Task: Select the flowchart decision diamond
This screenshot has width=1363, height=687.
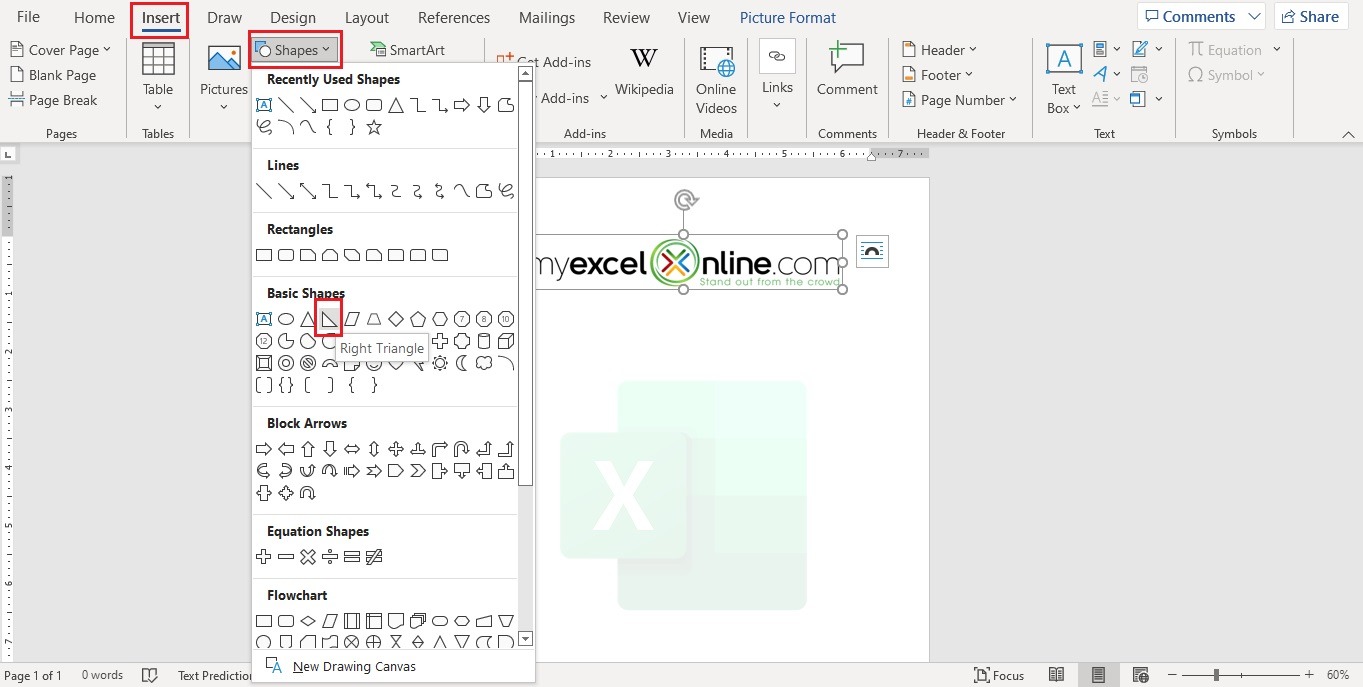Action: tap(308, 621)
